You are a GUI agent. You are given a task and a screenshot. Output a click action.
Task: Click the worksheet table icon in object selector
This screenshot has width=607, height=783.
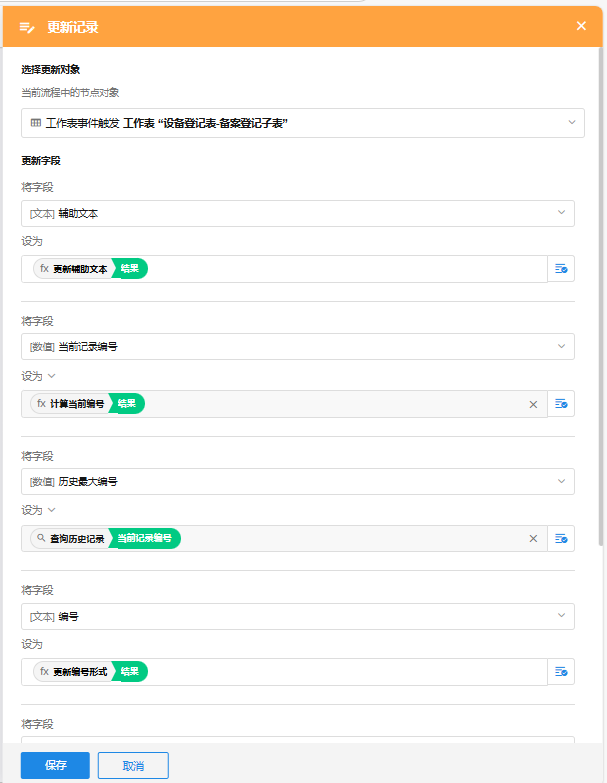tap(36, 123)
